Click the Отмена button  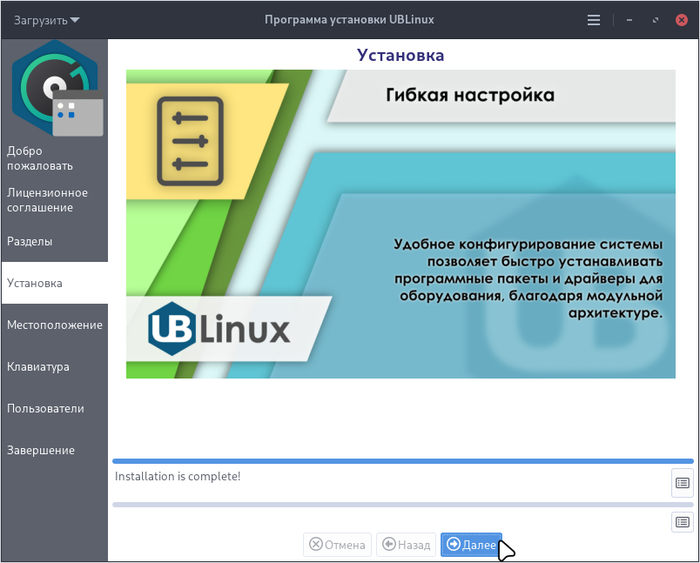337,545
